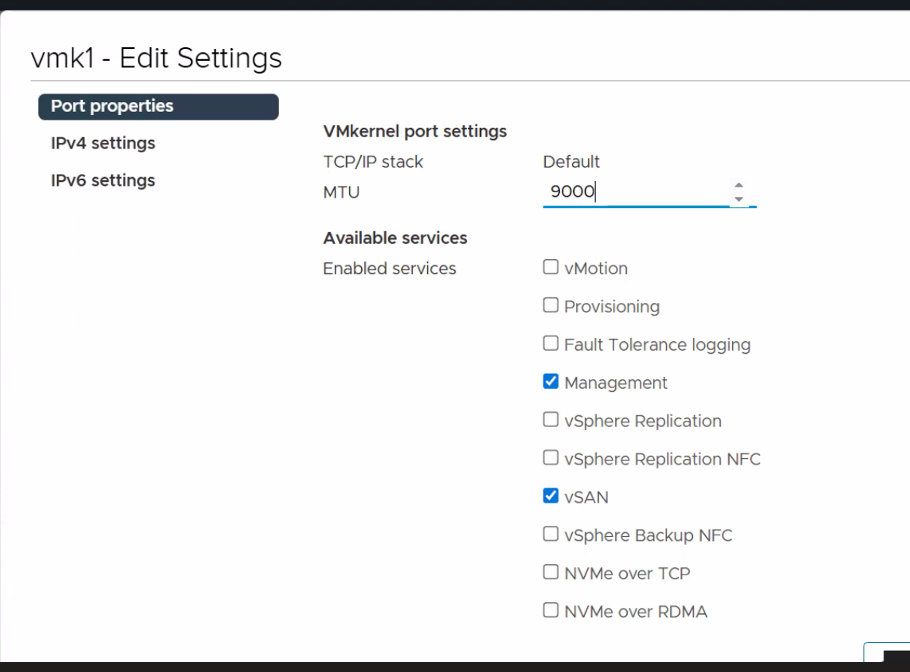The width and height of the screenshot is (910, 672).
Task: Open the Port properties section
Action: pyautogui.click(x=158, y=107)
